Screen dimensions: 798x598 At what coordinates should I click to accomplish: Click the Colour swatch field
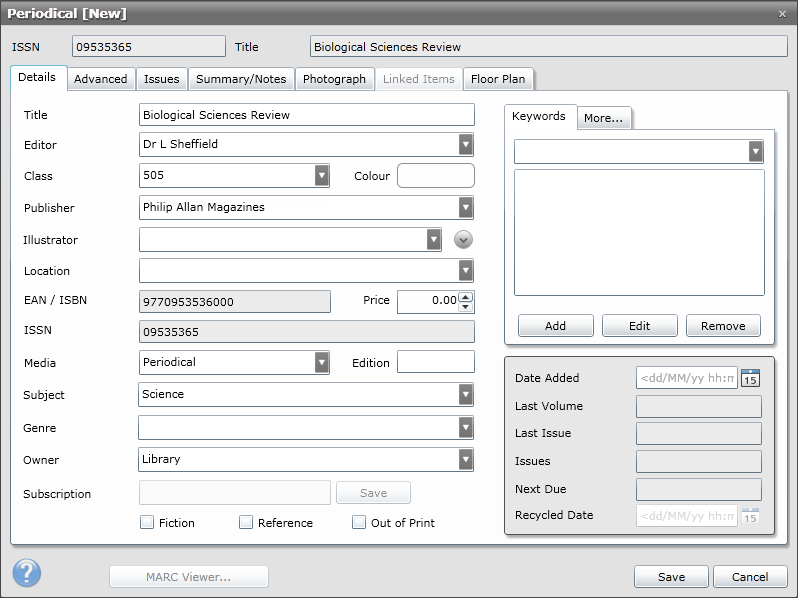[436, 176]
